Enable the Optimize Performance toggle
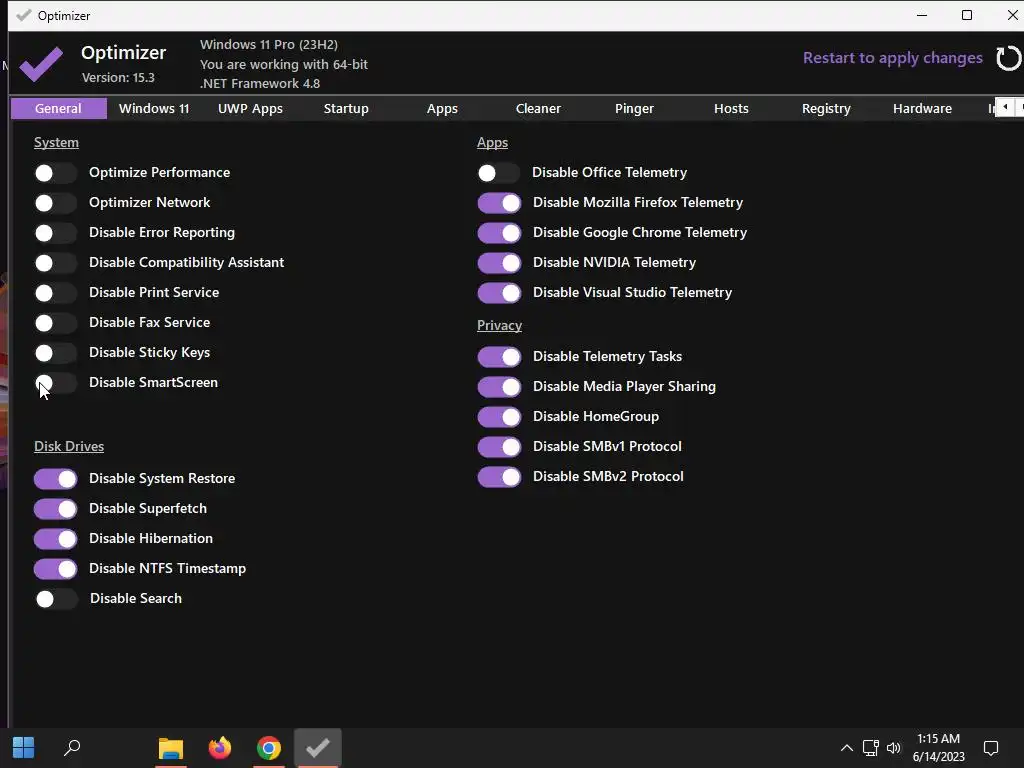 (56, 173)
